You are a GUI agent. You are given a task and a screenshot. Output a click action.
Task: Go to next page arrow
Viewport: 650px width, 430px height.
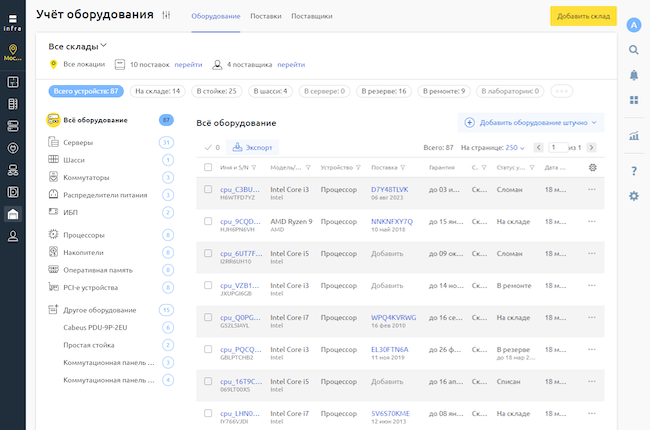[592, 147]
